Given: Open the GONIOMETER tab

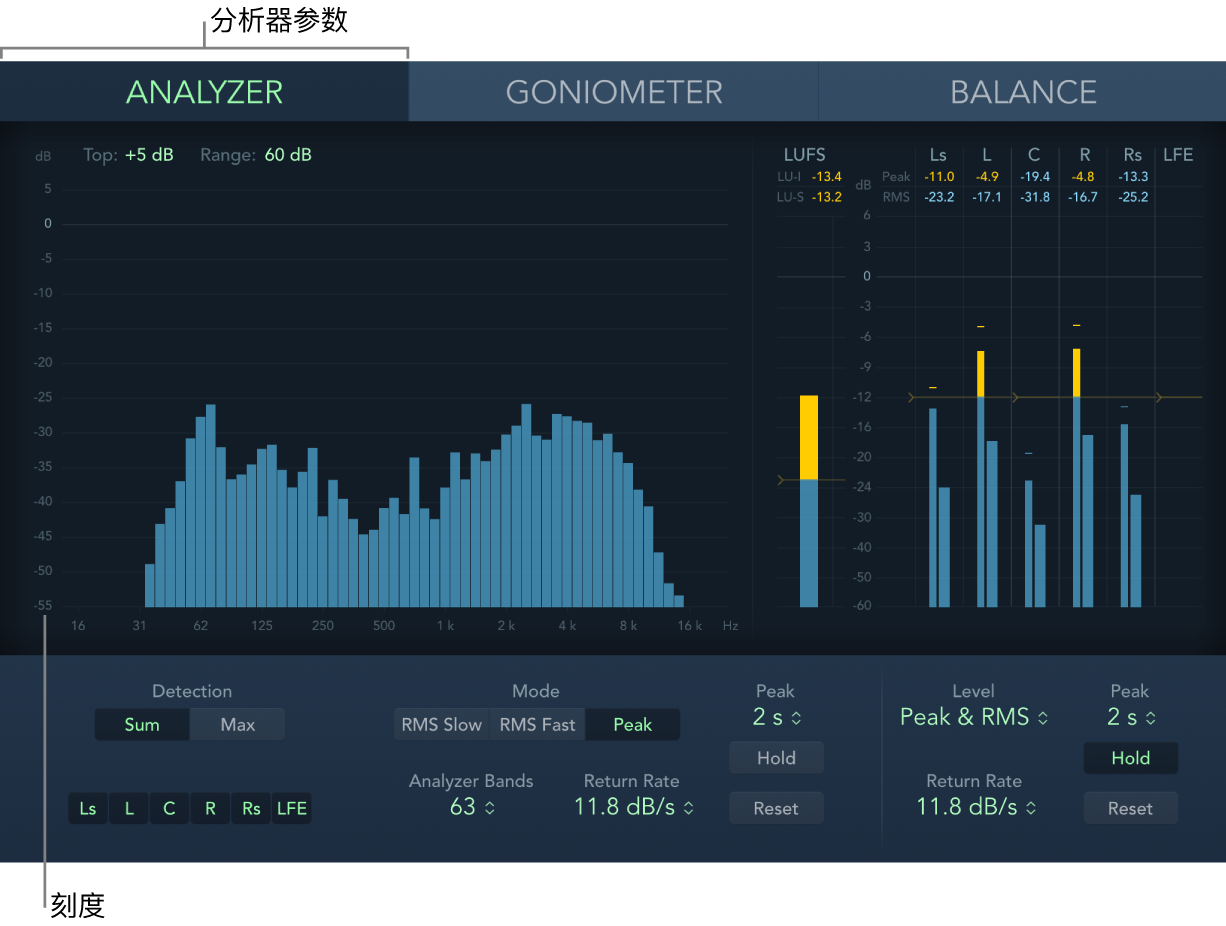Looking at the screenshot, I should coord(614,92).
